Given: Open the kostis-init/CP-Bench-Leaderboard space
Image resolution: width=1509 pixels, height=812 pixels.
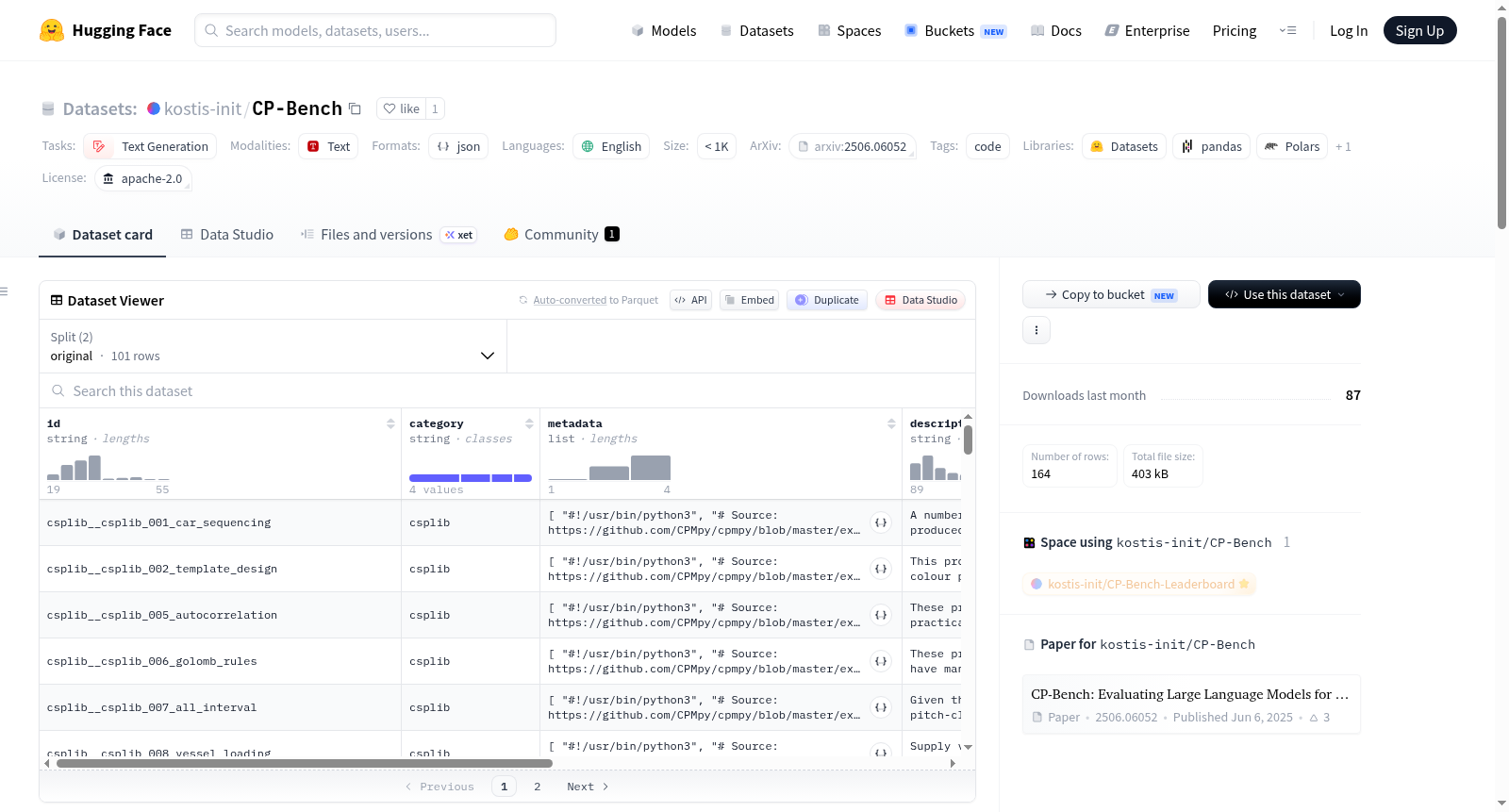Looking at the screenshot, I should coord(1139,585).
